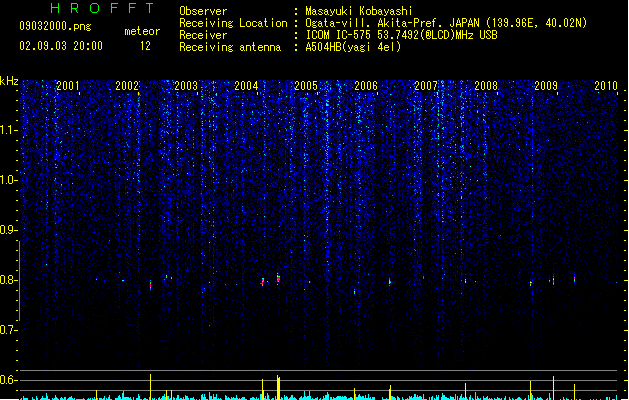
Task: Click the red meteor echo between 2002 and 2003
Action: pos(150,285)
